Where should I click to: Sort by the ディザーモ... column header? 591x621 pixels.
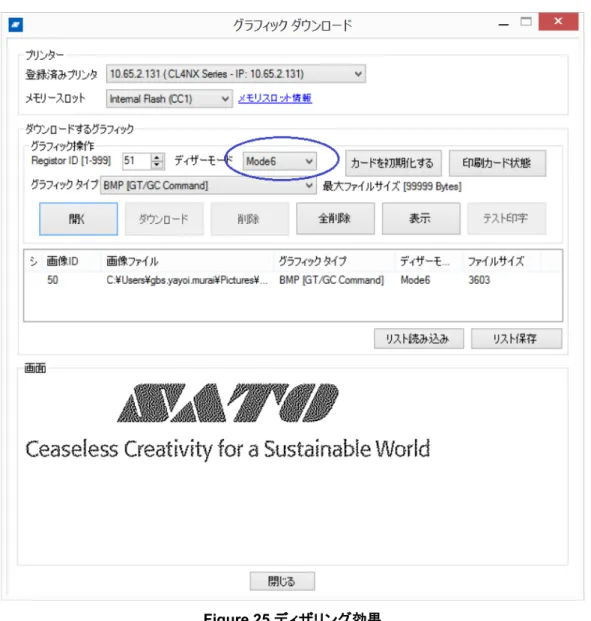point(429,261)
